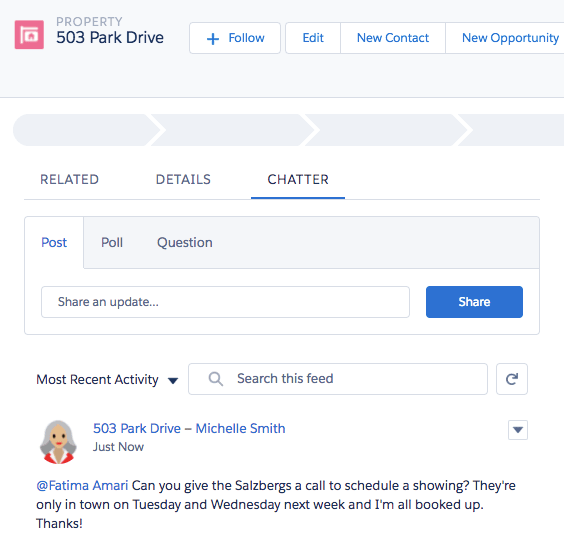Click the Search this feed field
The image size is (564, 541).
tap(338, 379)
